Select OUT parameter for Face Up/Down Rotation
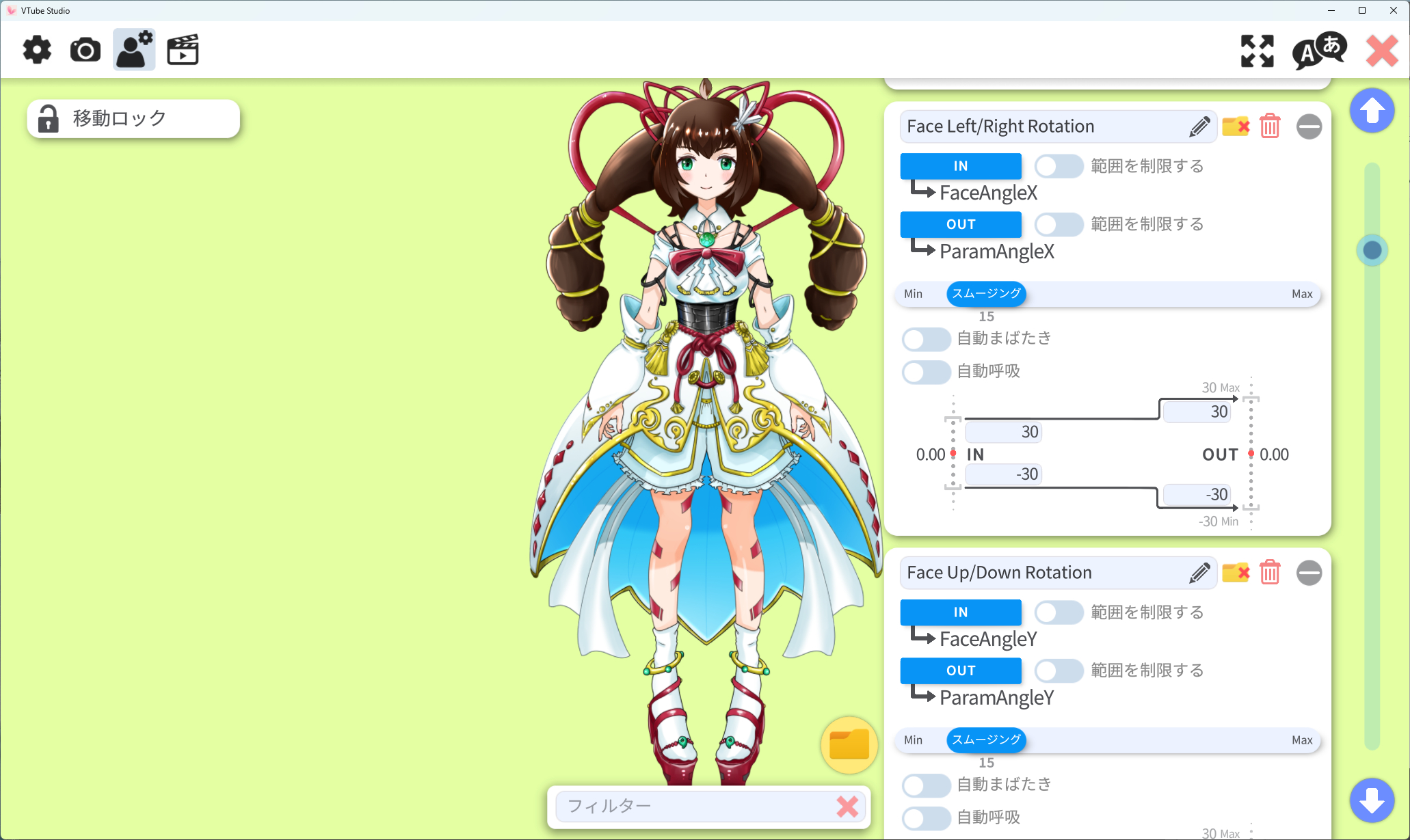 coord(961,670)
